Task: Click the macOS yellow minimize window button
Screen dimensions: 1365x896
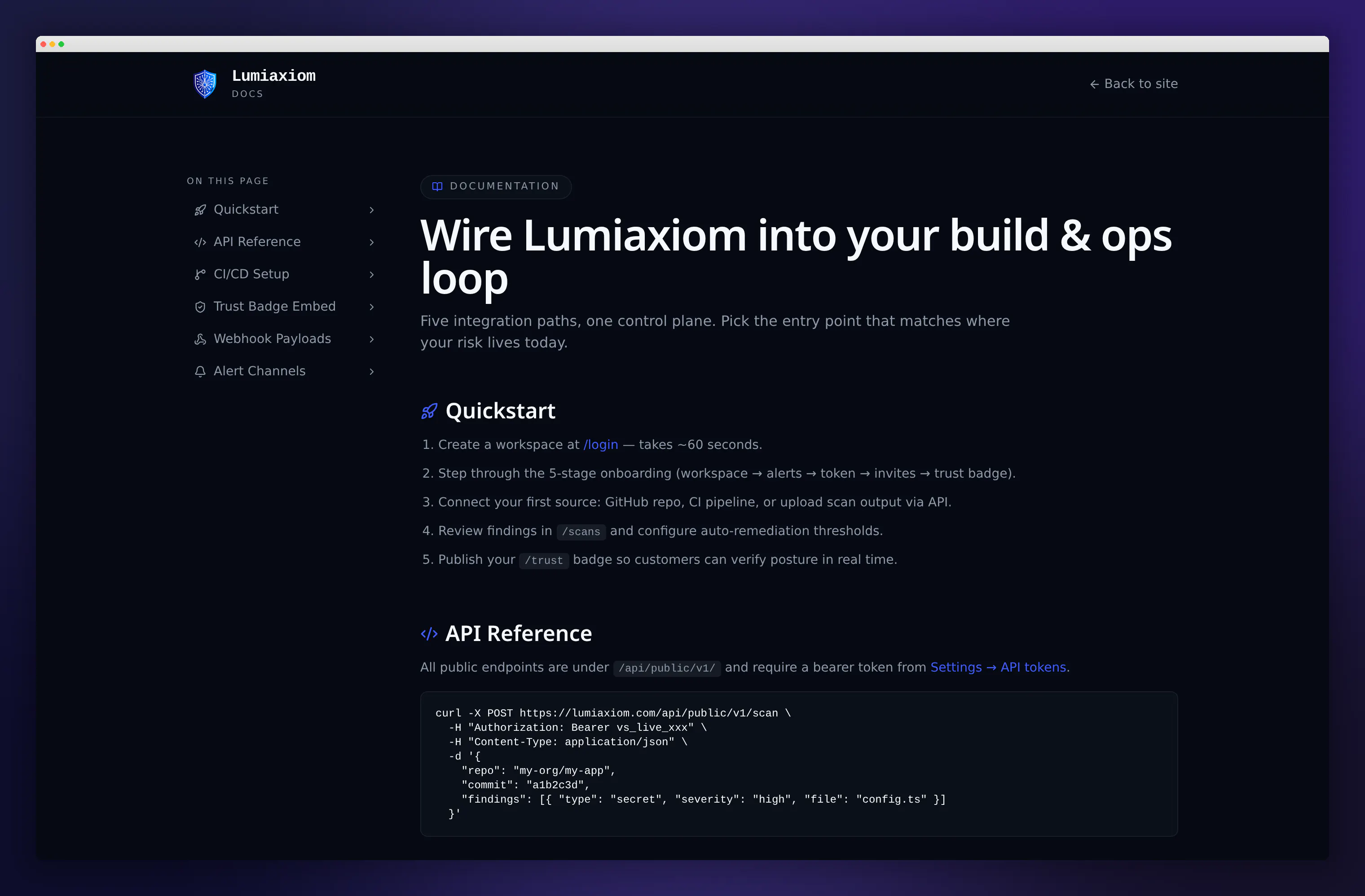Action: 52,44
